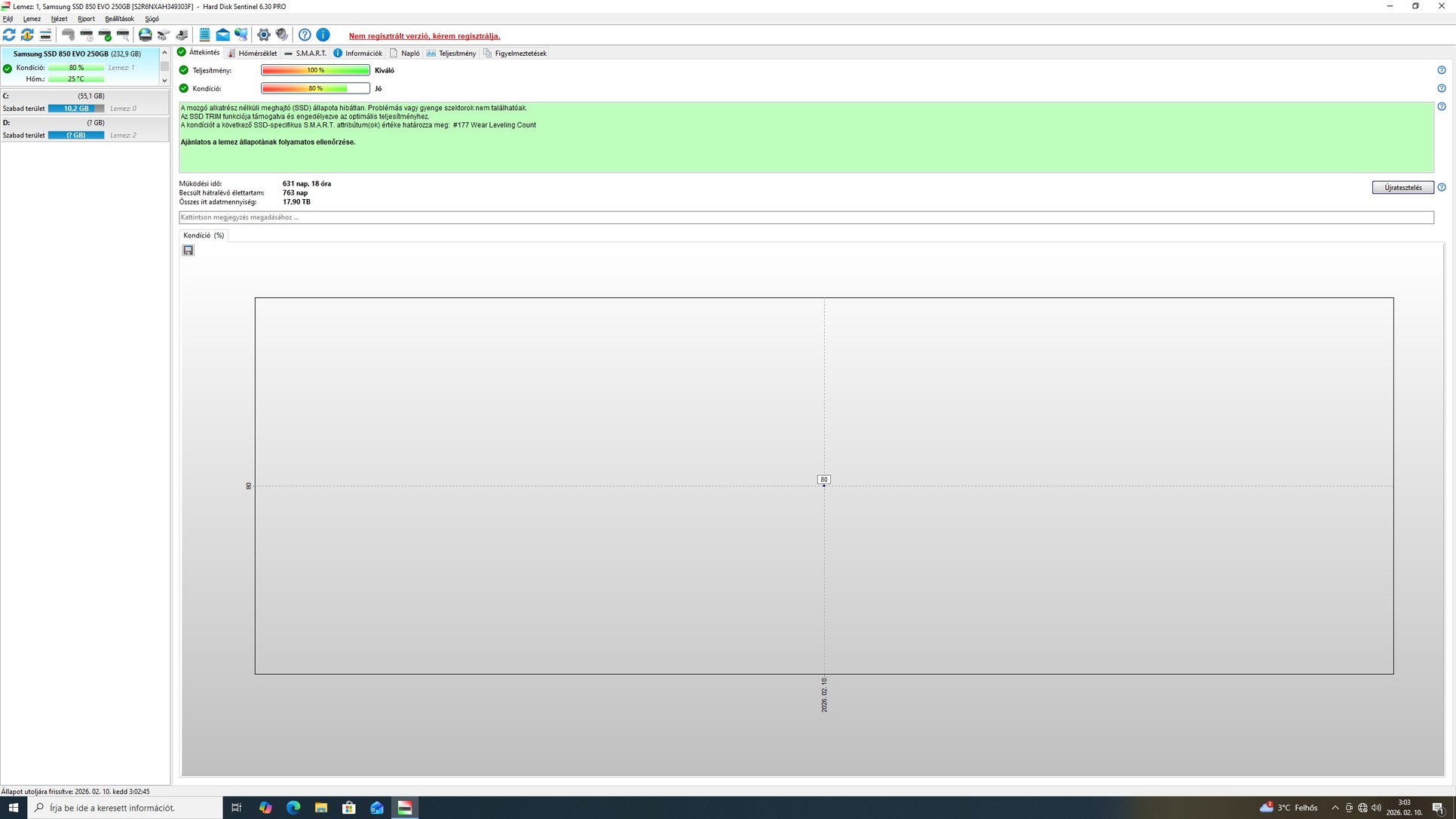1456x819 pixels.
Task: Switch to the S.M.A.R.T. tab
Action: click(x=305, y=54)
